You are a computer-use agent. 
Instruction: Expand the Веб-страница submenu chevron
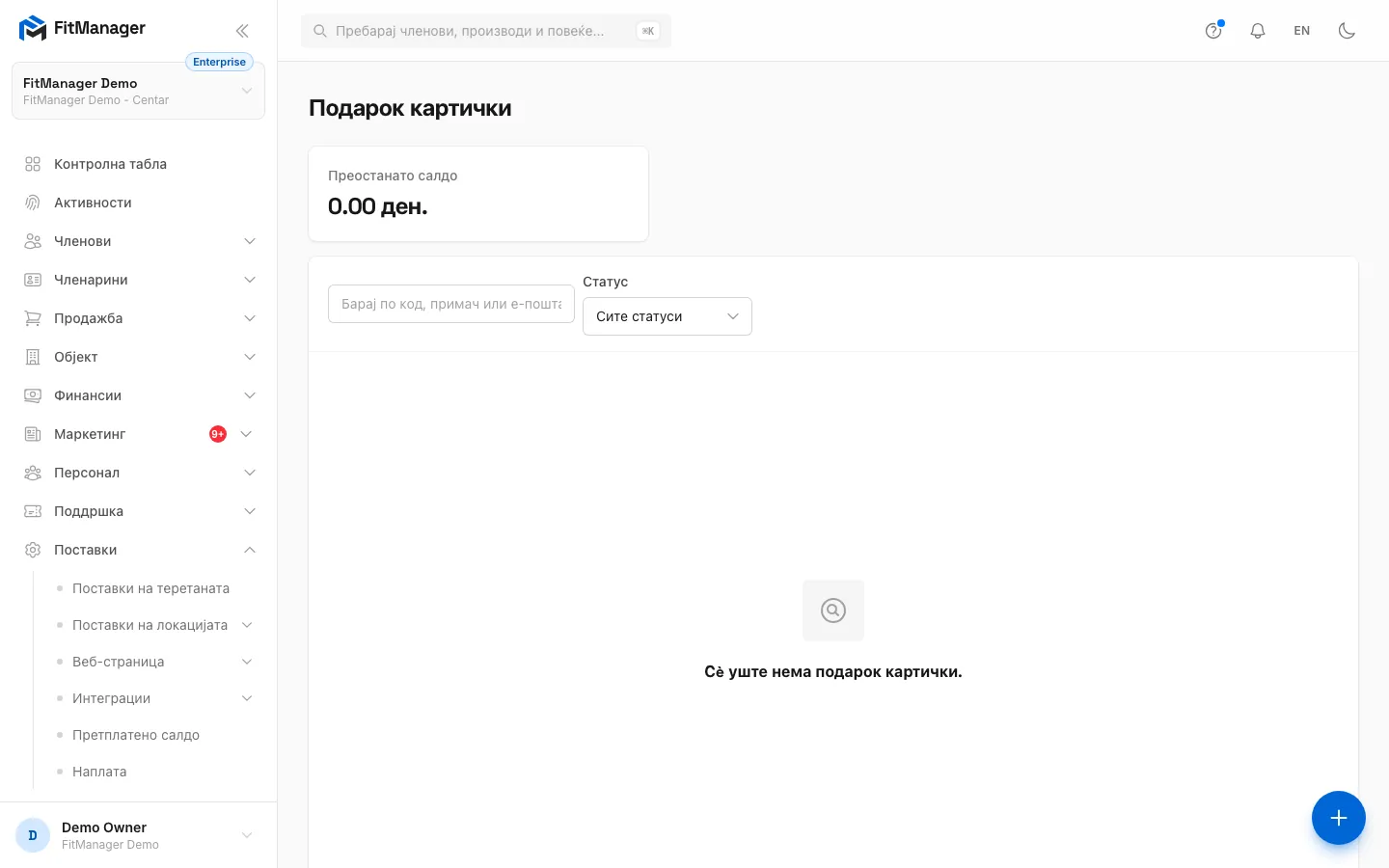pyautogui.click(x=247, y=662)
